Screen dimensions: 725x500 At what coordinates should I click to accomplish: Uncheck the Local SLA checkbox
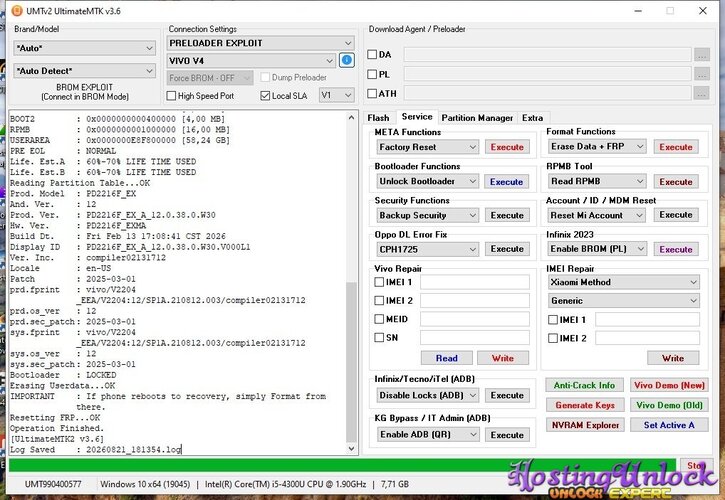point(265,96)
